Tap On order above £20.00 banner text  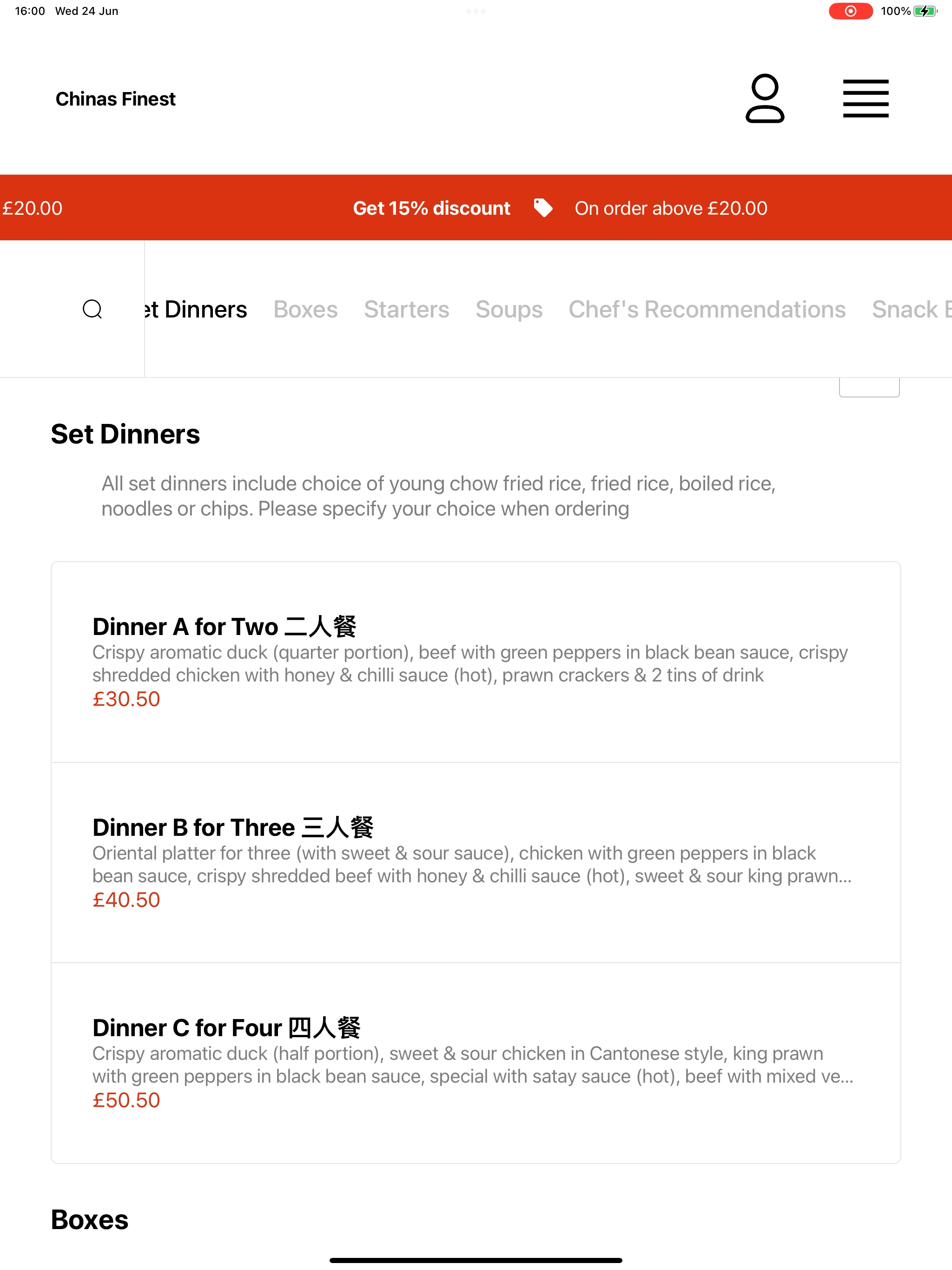tap(671, 208)
